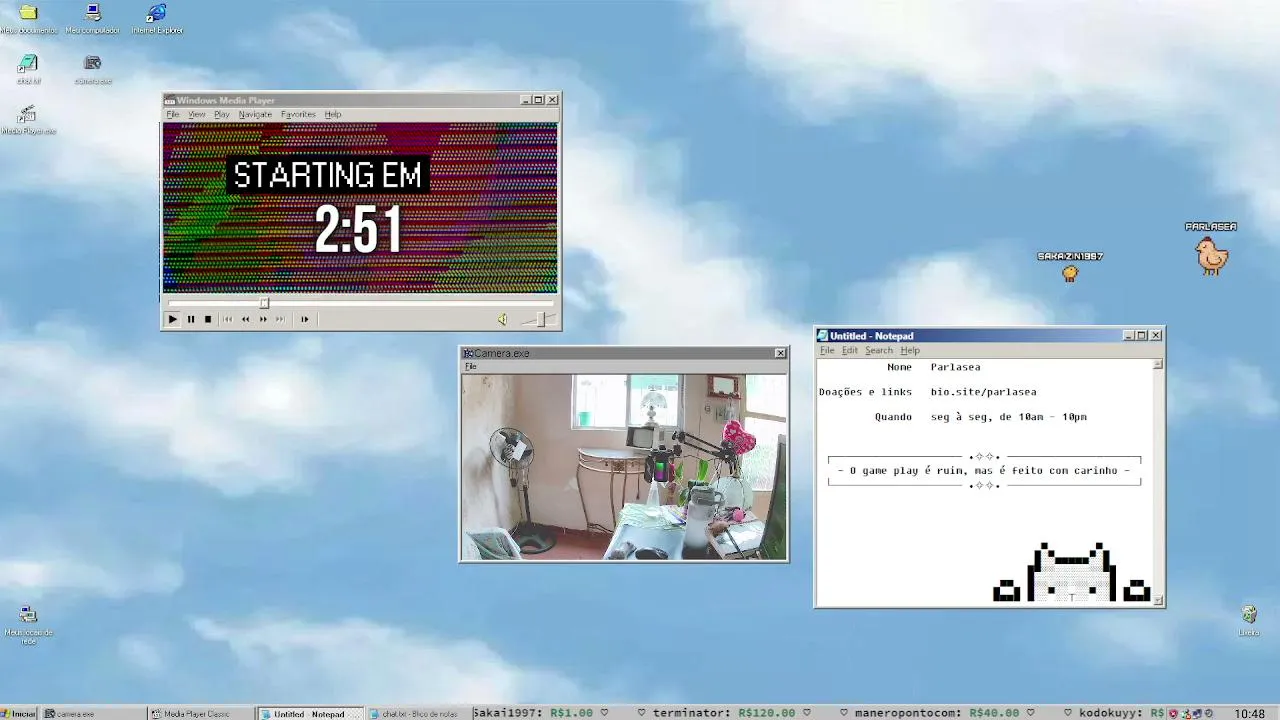
Task: Launch the Media Player.exe desktop shortcut
Action: (28, 119)
